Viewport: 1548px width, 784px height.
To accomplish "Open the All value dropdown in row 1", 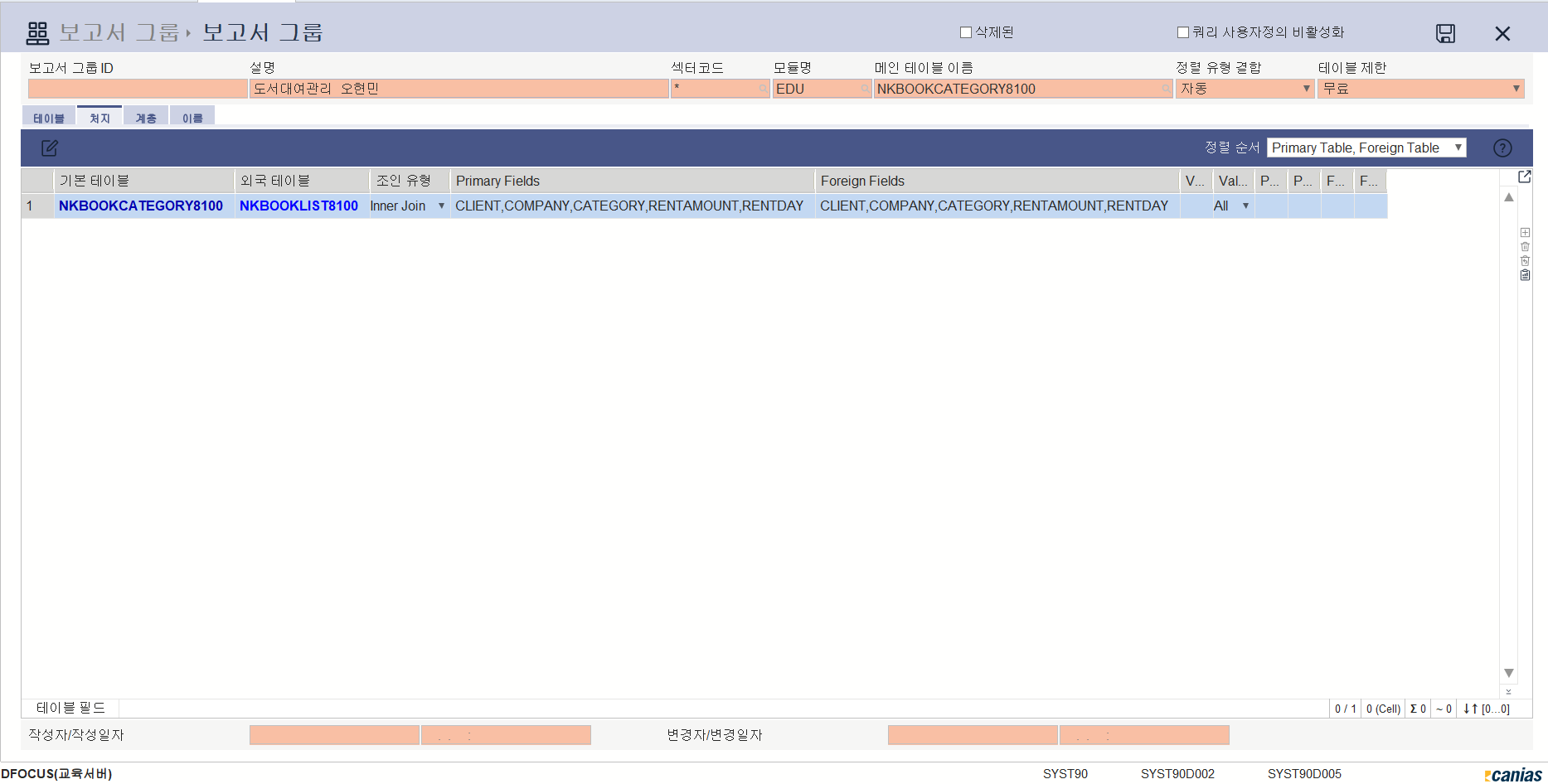I will (x=1245, y=206).
